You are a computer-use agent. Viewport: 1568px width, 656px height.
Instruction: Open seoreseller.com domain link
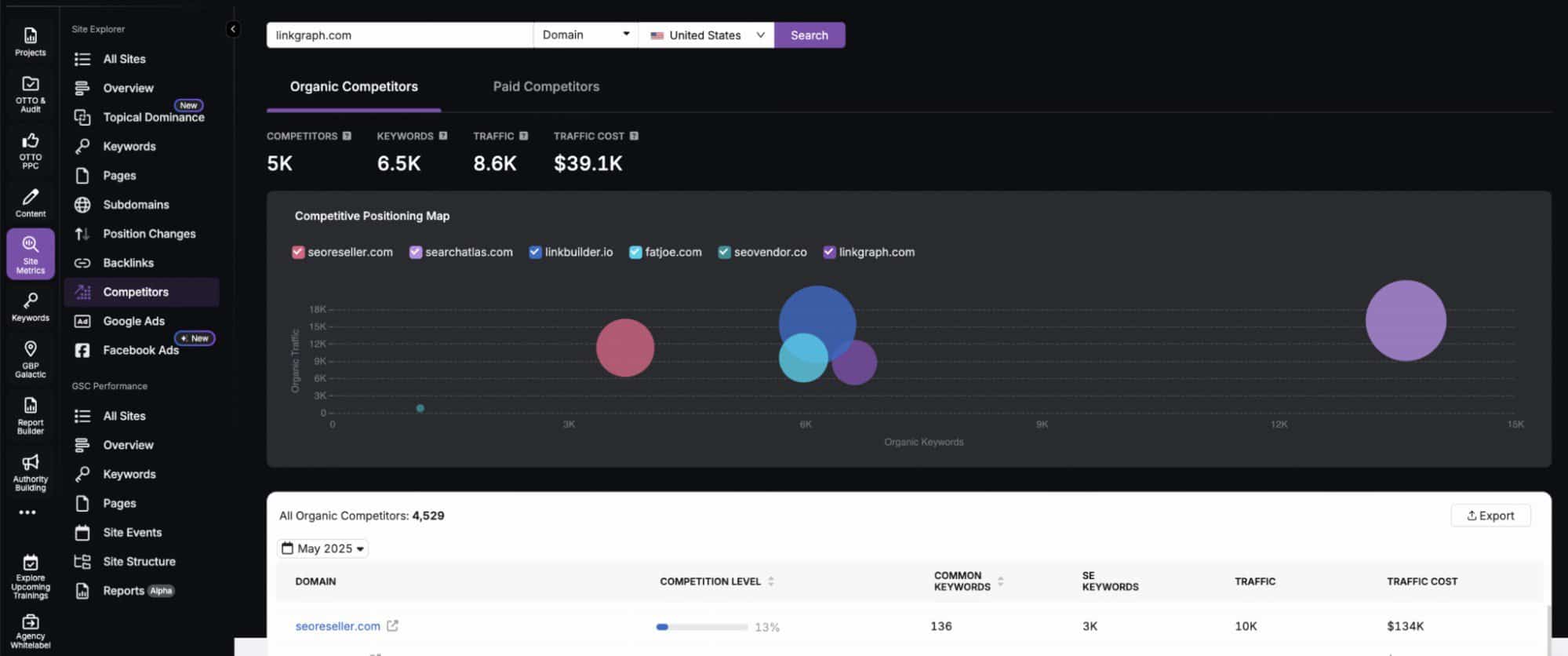point(337,625)
